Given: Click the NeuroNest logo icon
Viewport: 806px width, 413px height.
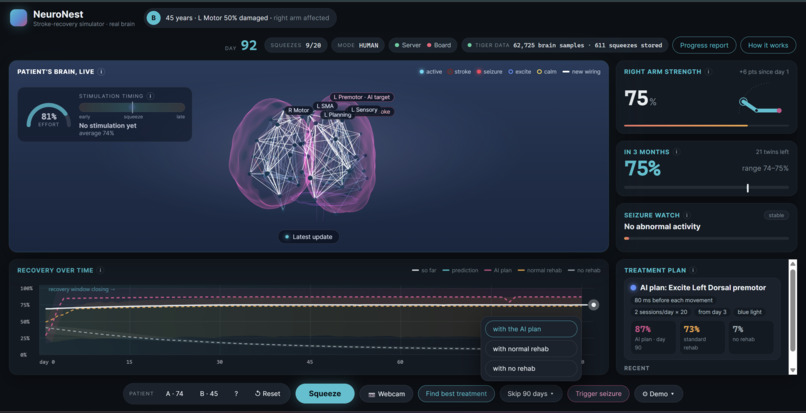Looking at the screenshot, I should tap(19, 17).
